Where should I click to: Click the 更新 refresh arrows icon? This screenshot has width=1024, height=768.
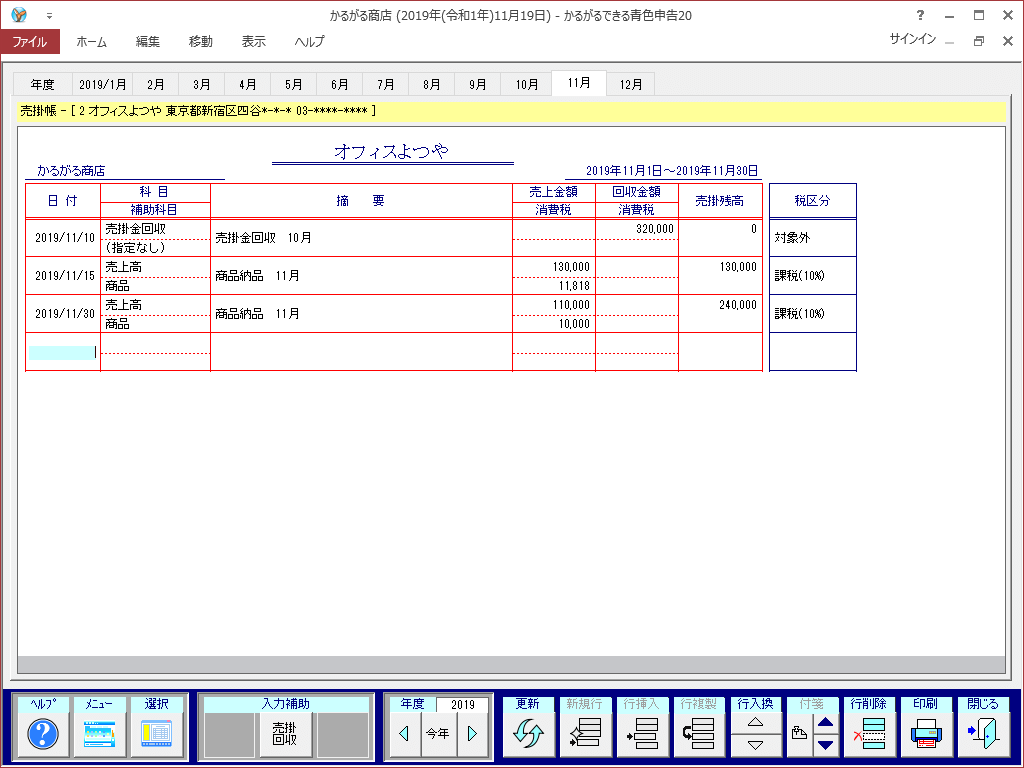pyautogui.click(x=528, y=733)
